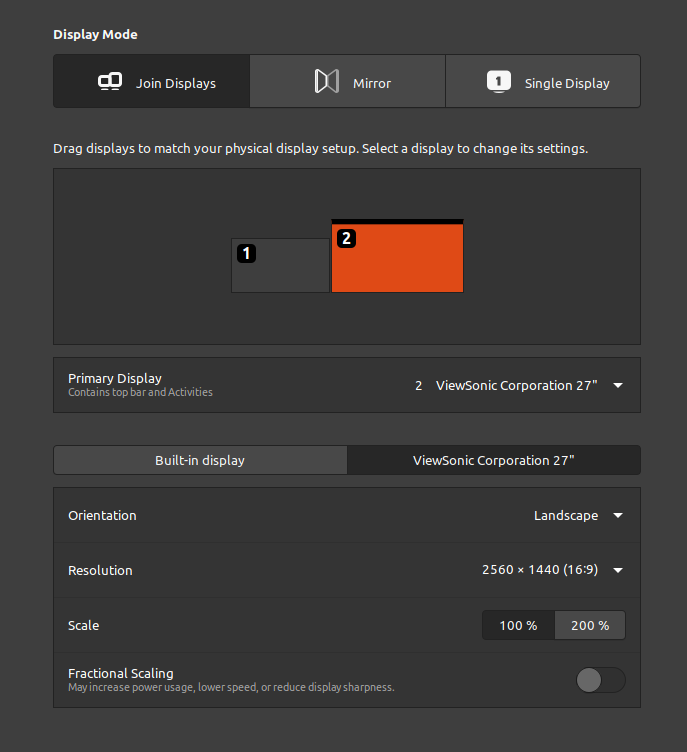Screen dimensions: 687x752
Task: Click the Join Displays overlapping monitors icon
Action: point(110,82)
